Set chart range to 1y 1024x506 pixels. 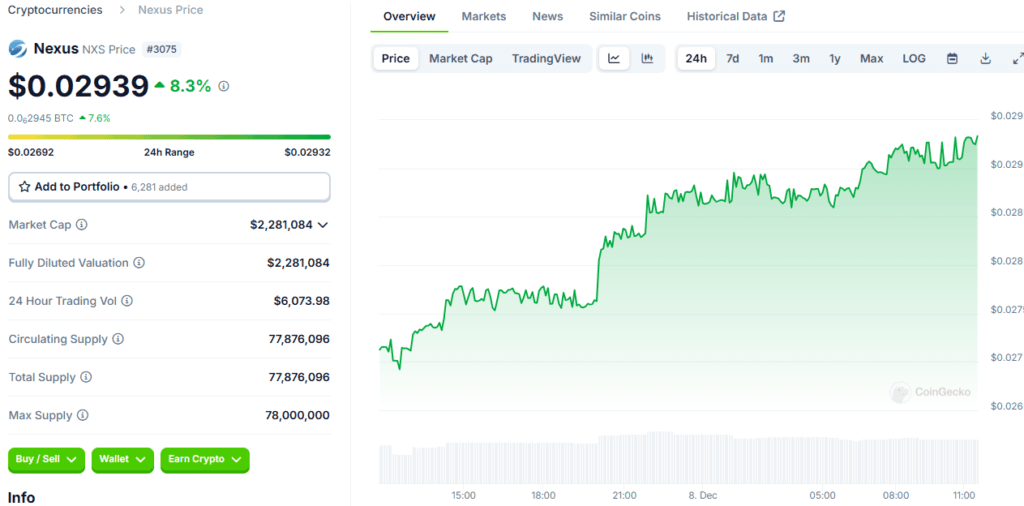[x=835, y=58]
